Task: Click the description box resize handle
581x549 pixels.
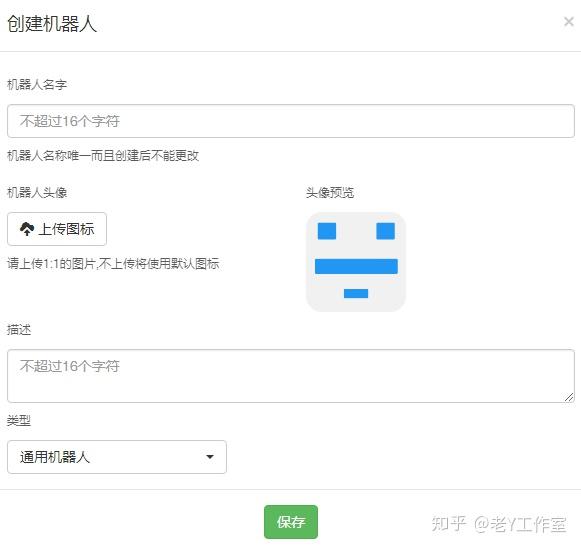Action: click(x=569, y=397)
